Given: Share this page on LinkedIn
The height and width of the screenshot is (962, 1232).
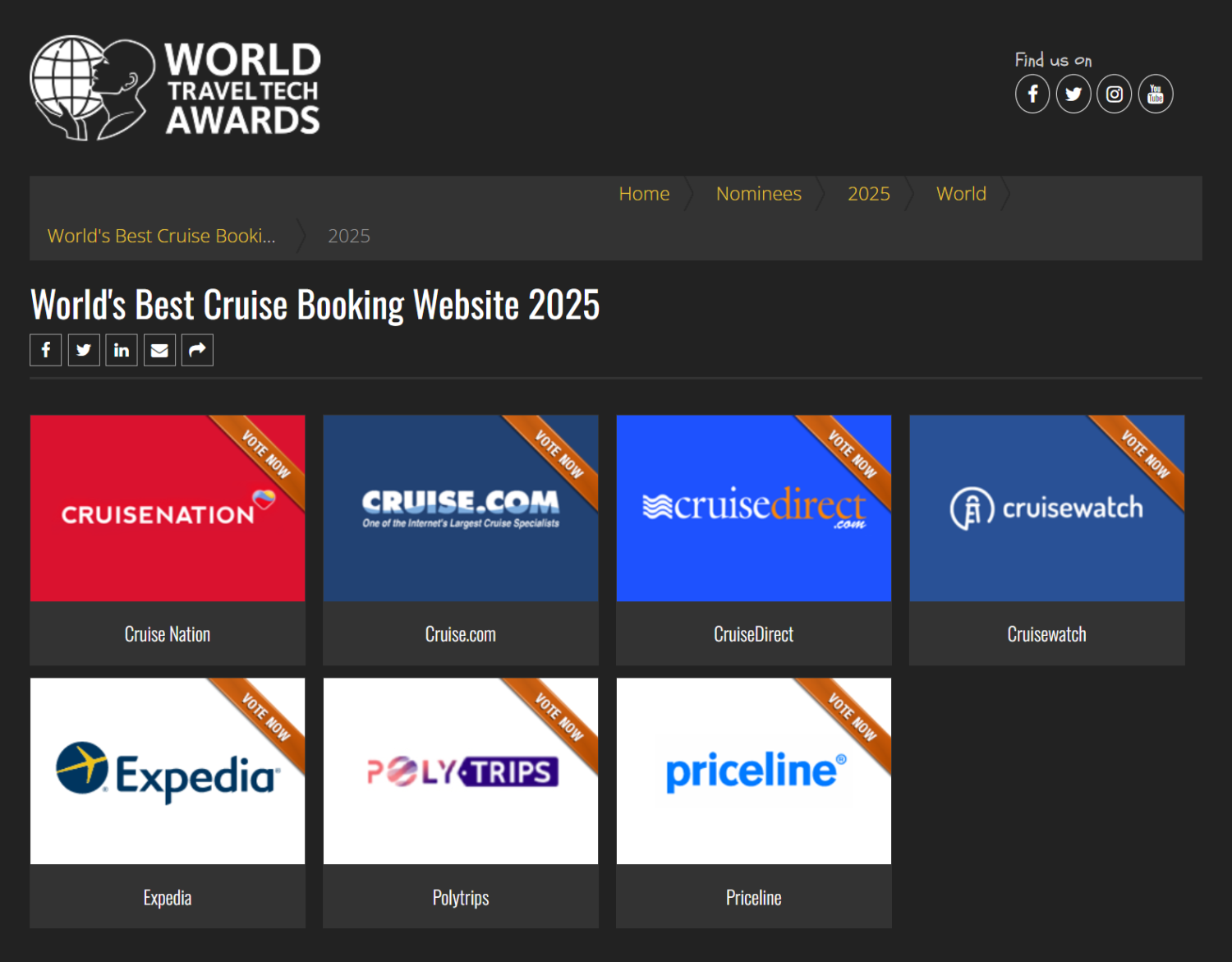Looking at the screenshot, I should (x=122, y=350).
